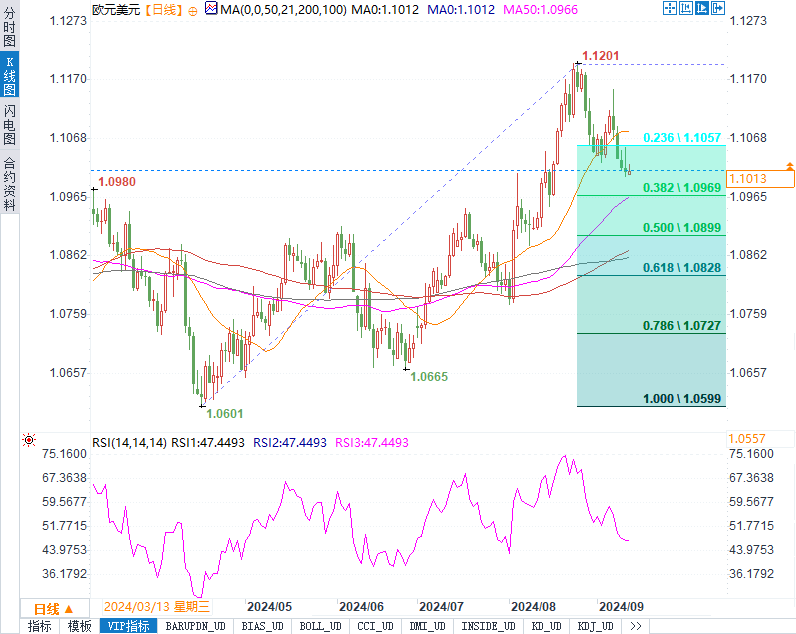The image size is (796, 634).
Task: Click the MA(0,0,50,21,200,100) parameters label
Action: (x=283, y=10)
